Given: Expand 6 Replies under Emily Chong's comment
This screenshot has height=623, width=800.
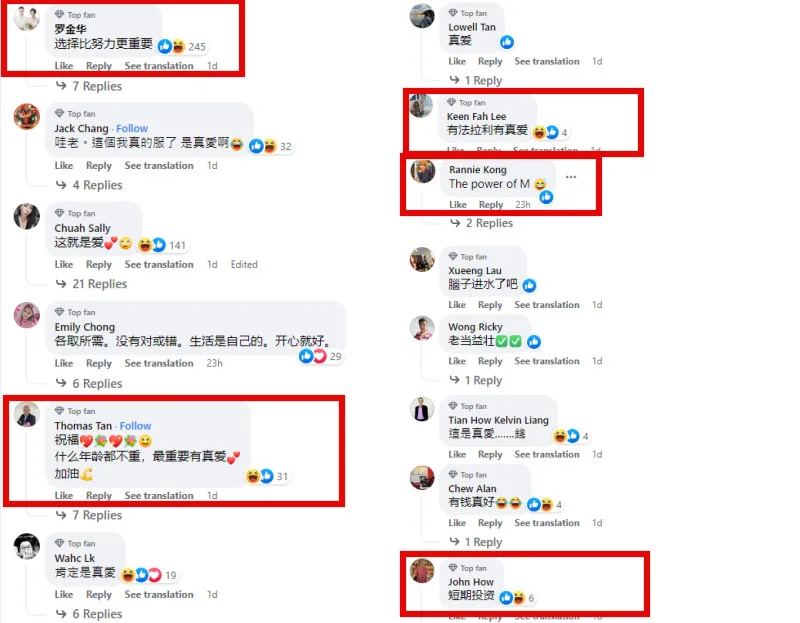Looking at the screenshot, I should pyautogui.click(x=97, y=383).
